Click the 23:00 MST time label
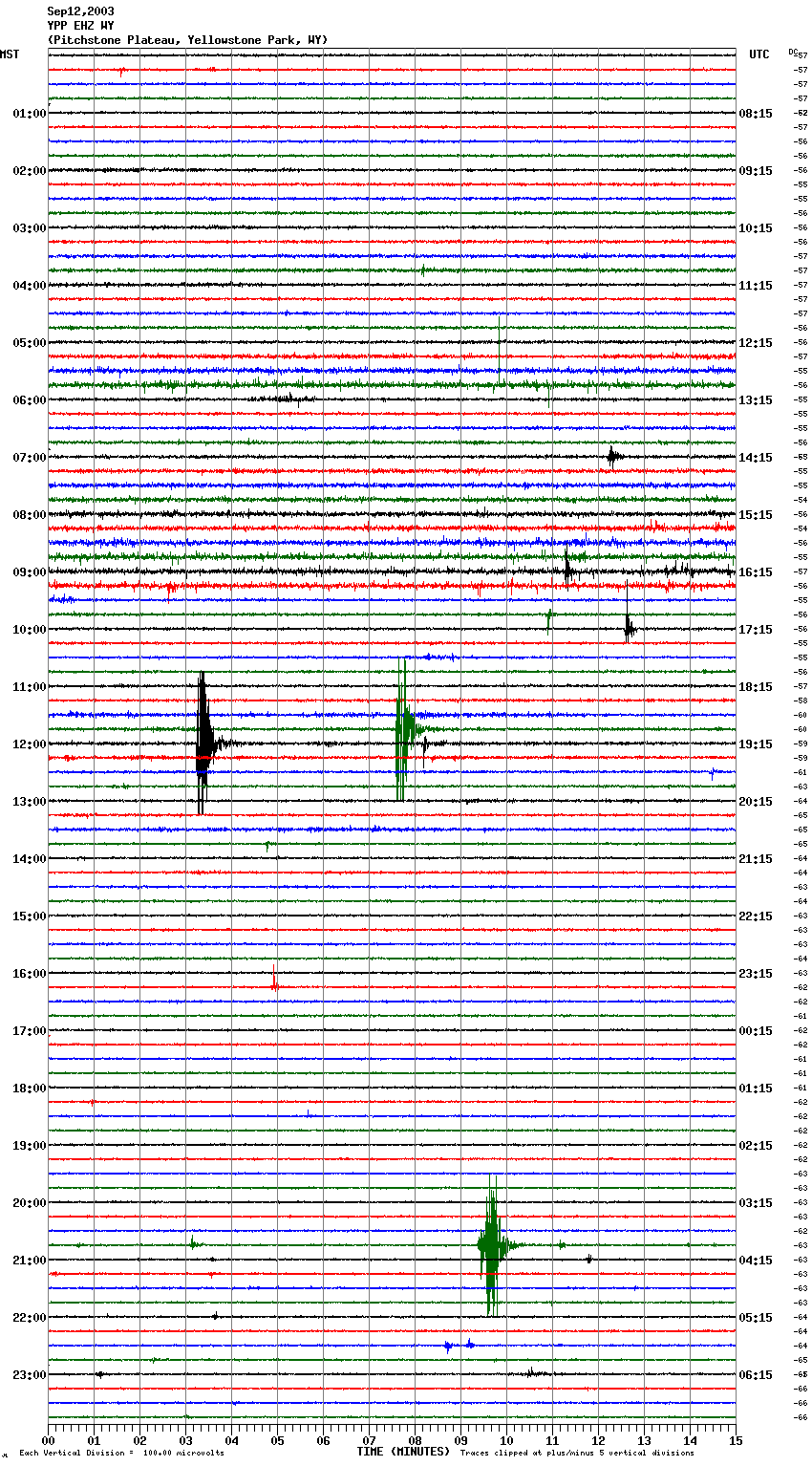The height and width of the screenshot is (1466, 812). pos(30,1375)
